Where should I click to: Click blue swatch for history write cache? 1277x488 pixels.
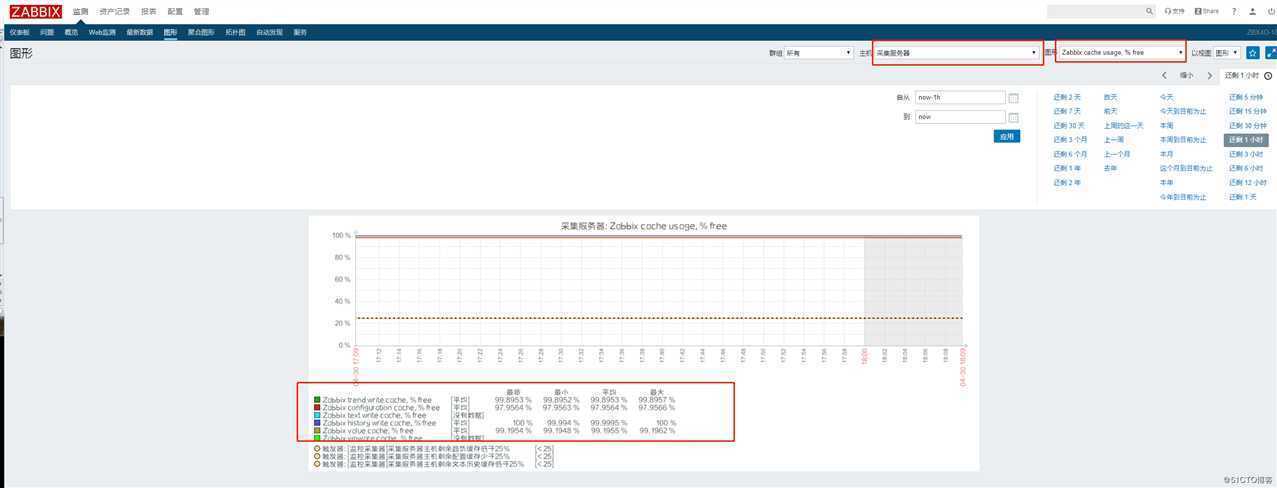[x=317, y=423]
